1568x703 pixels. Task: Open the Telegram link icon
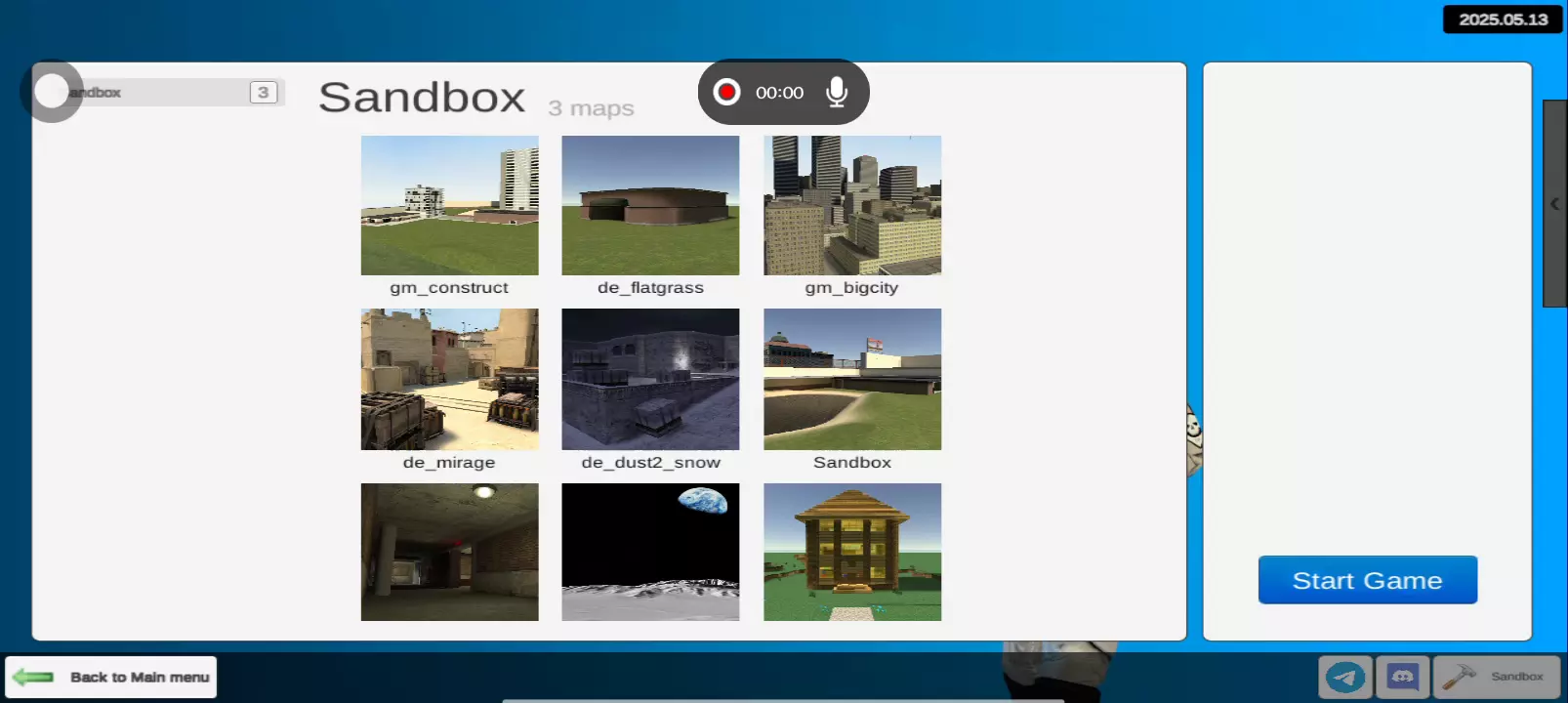(x=1345, y=677)
